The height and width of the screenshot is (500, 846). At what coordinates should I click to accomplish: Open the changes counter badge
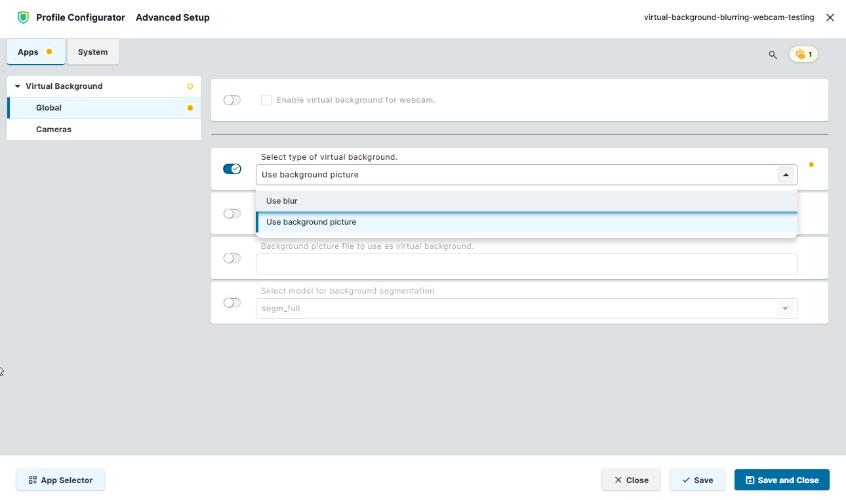pyautogui.click(x=804, y=55)
